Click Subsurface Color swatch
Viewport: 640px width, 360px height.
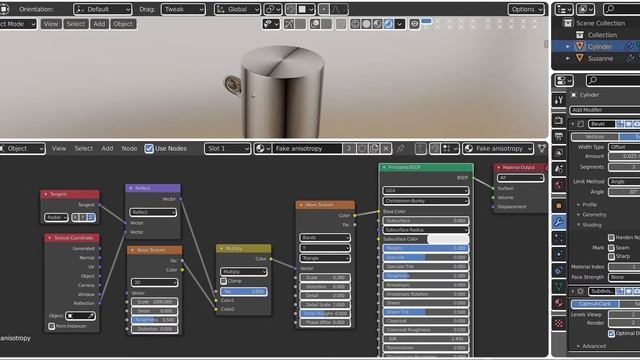pyautogui.click(x=448, y=239)
